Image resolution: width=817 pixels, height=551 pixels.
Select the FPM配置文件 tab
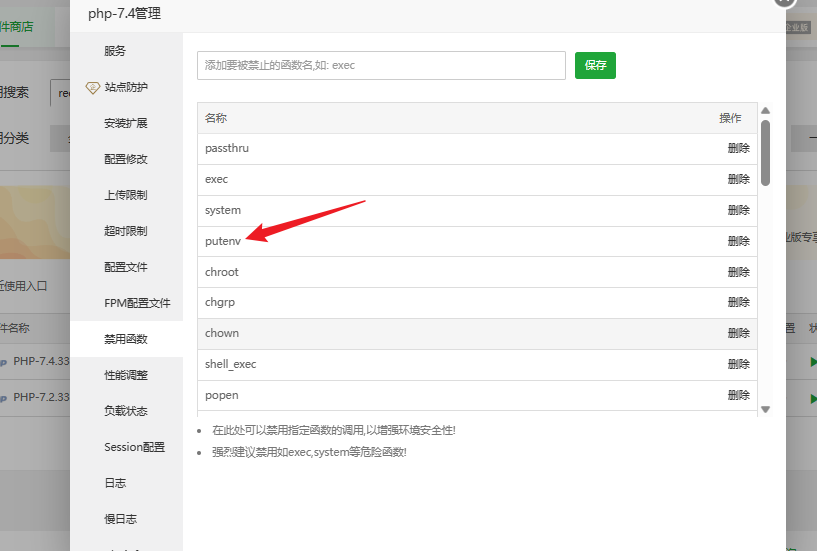(x=137, y=303)
